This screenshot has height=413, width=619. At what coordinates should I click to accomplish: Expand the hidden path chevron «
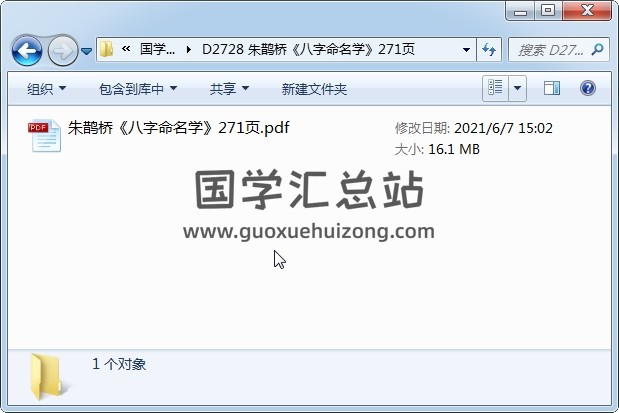(x=126, y=49)
